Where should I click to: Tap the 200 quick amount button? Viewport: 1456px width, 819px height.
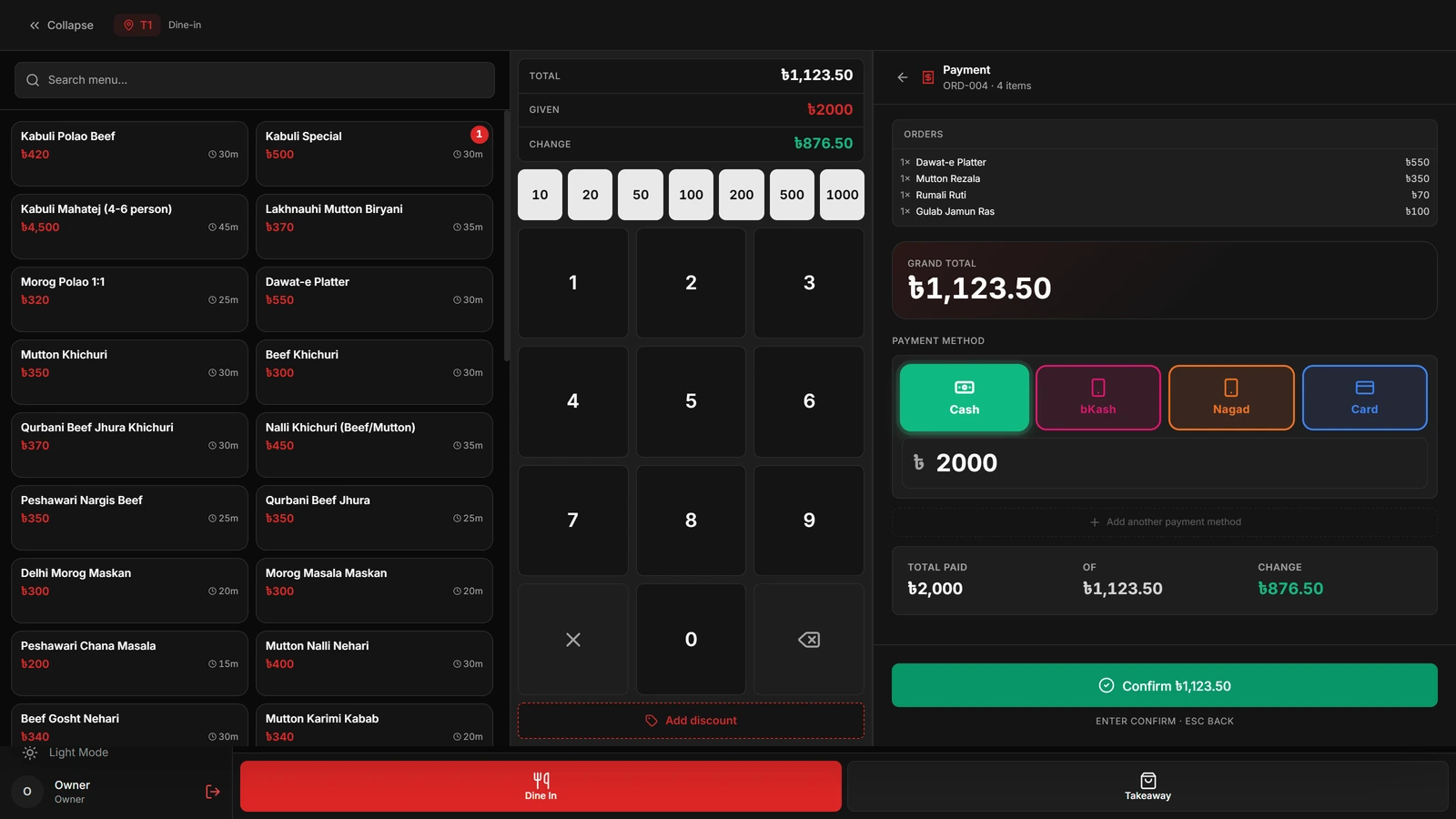click(742, 195)
